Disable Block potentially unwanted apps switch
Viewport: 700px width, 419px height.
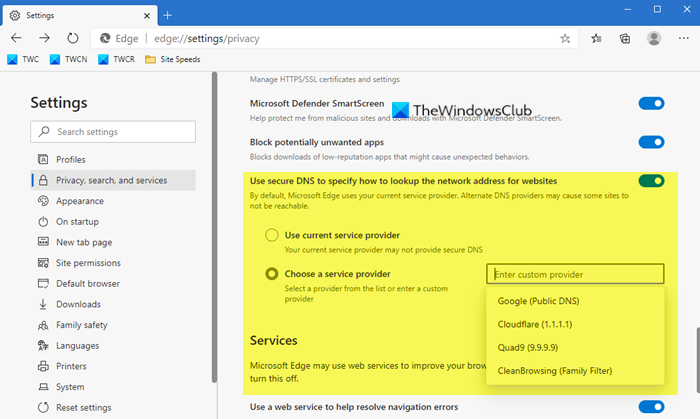tap(651, 142)
